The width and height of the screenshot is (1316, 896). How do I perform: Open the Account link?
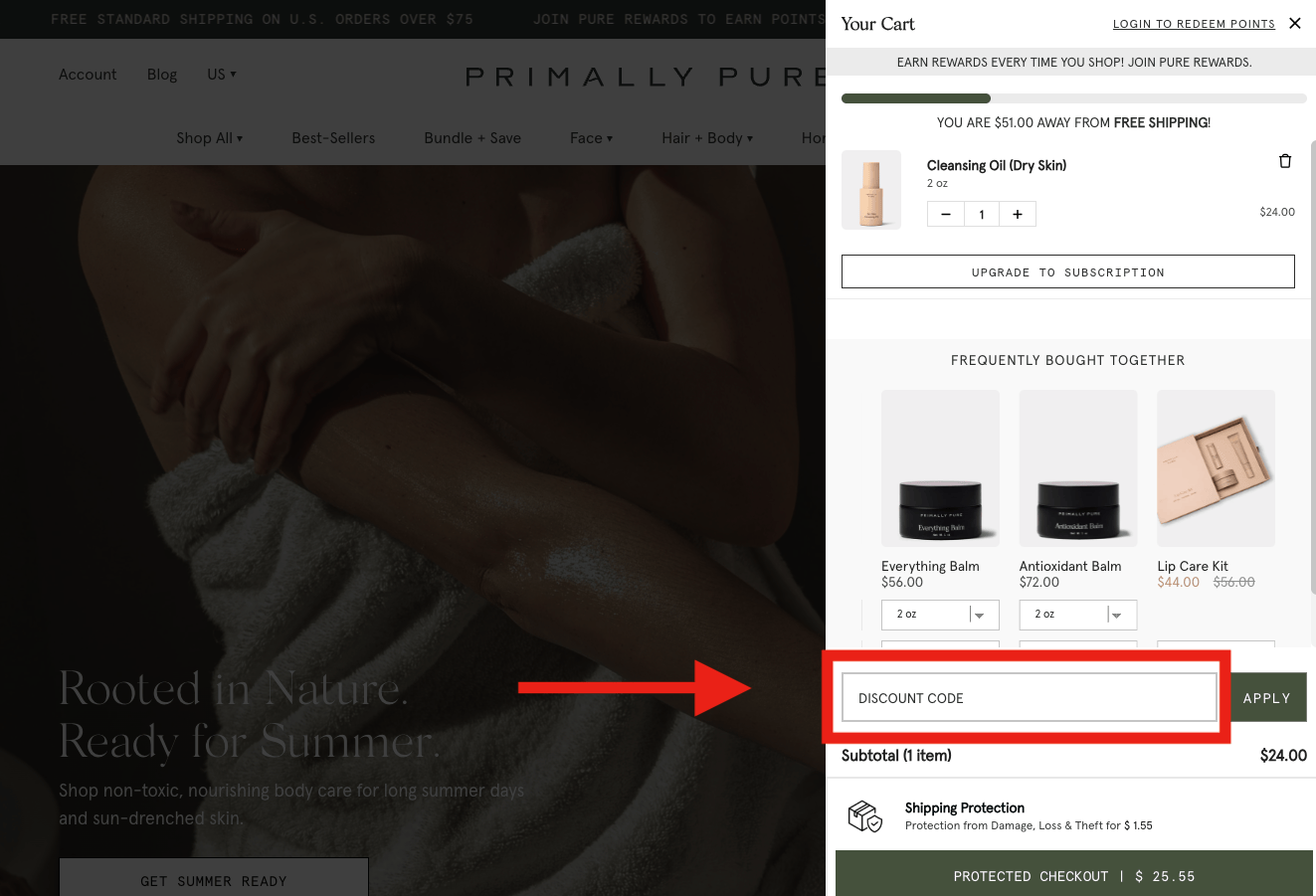tap(88, 75)
